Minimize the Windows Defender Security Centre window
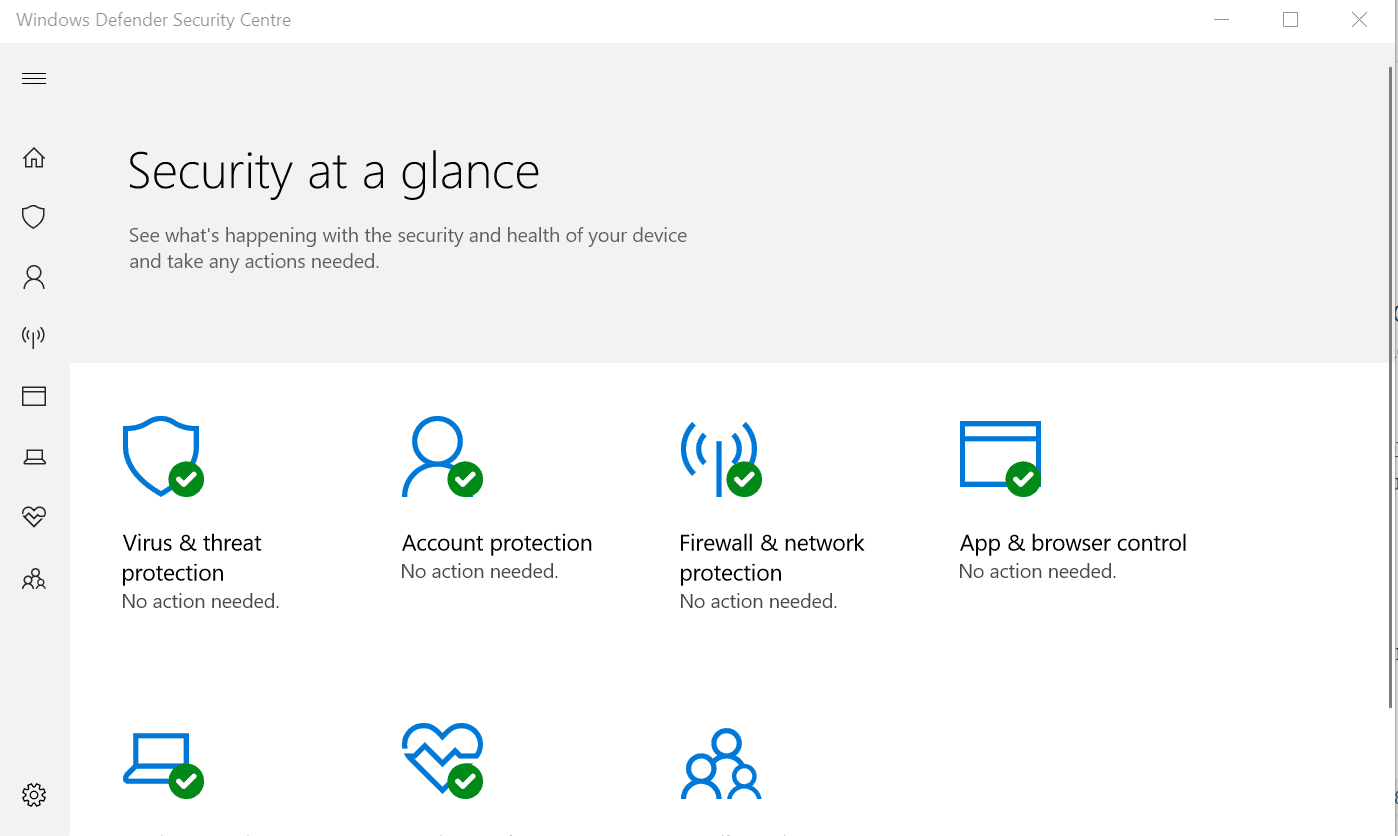This screenshot has width=1398, height=836. pos(1221,20)
